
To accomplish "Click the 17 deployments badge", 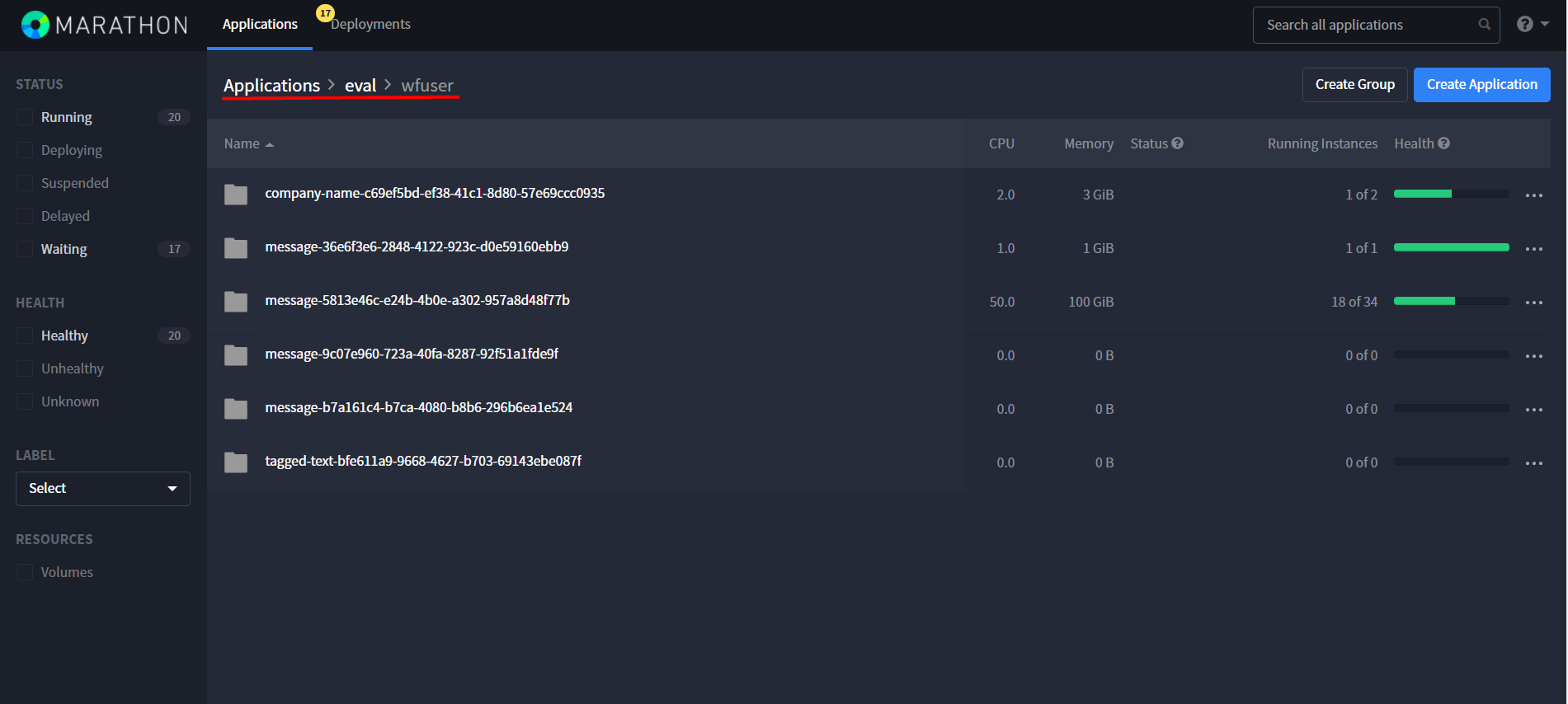I will (x=325, y=13).
